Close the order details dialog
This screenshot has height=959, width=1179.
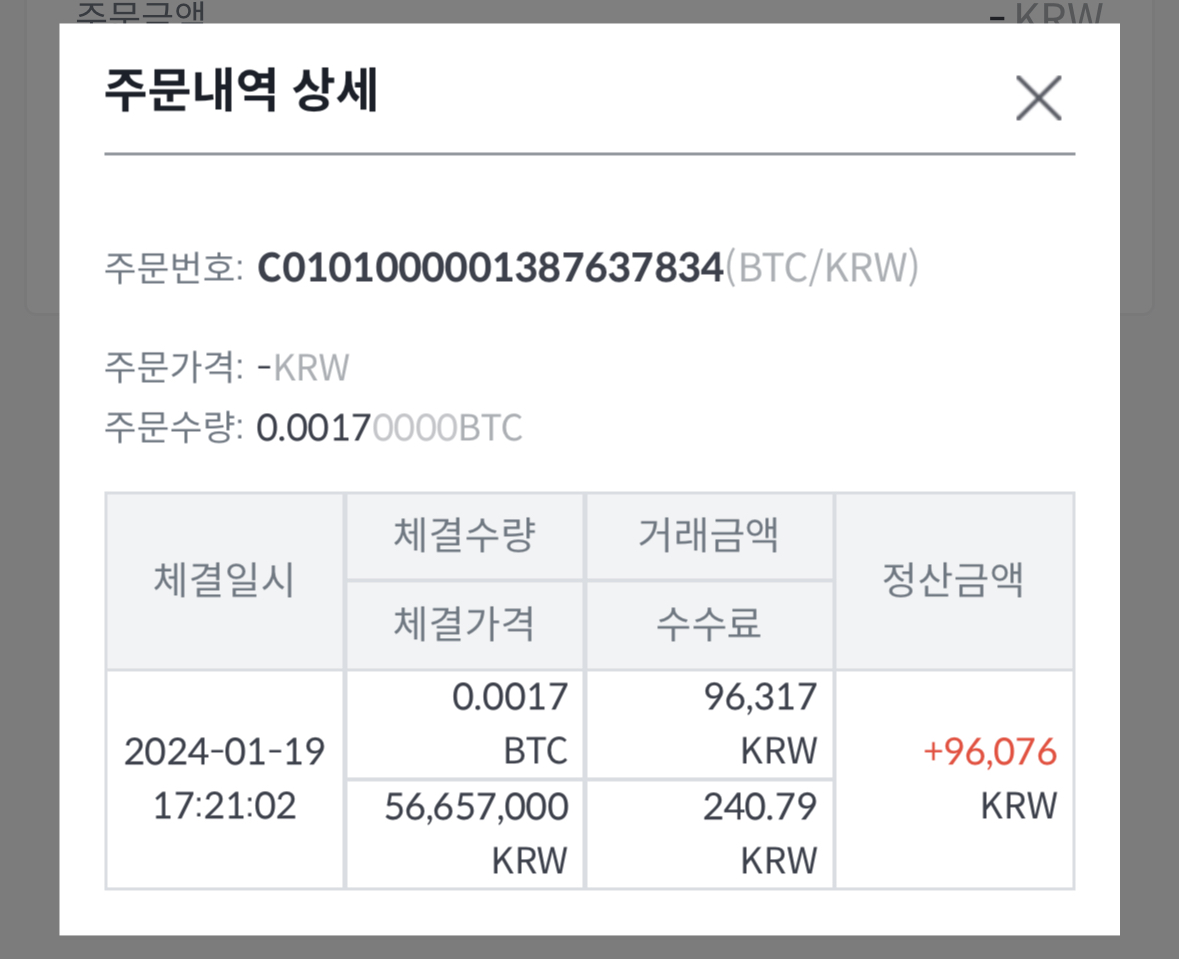tap(1038, 98)
